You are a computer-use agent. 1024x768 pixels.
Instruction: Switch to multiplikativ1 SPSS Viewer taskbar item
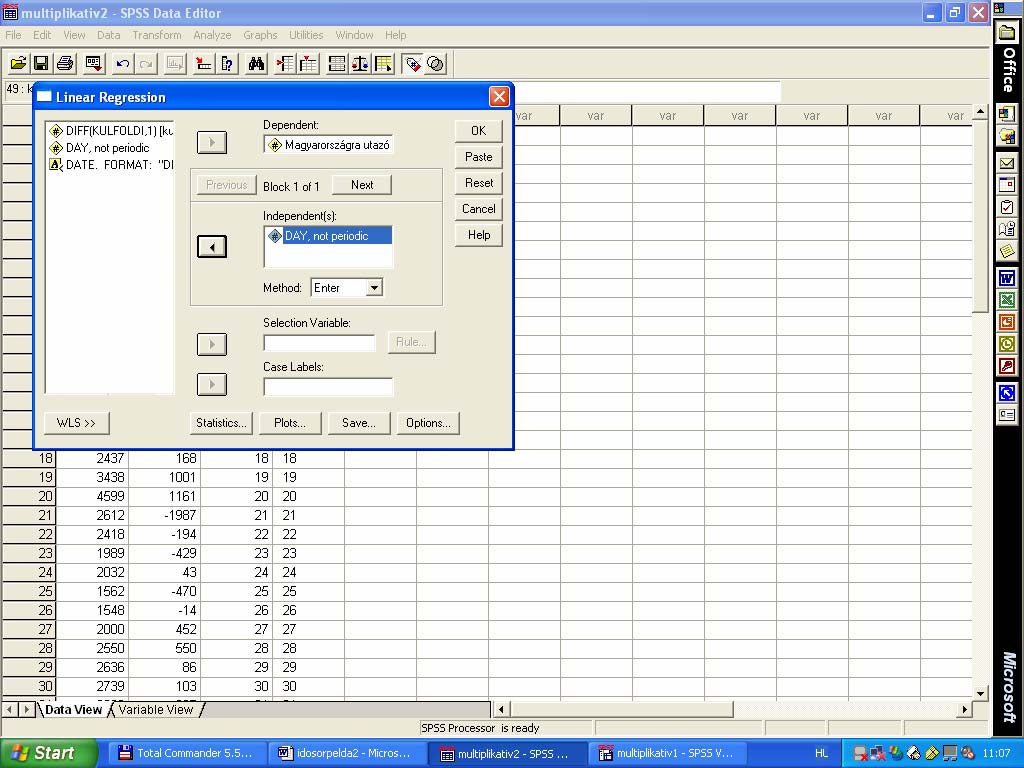point(665,753)
